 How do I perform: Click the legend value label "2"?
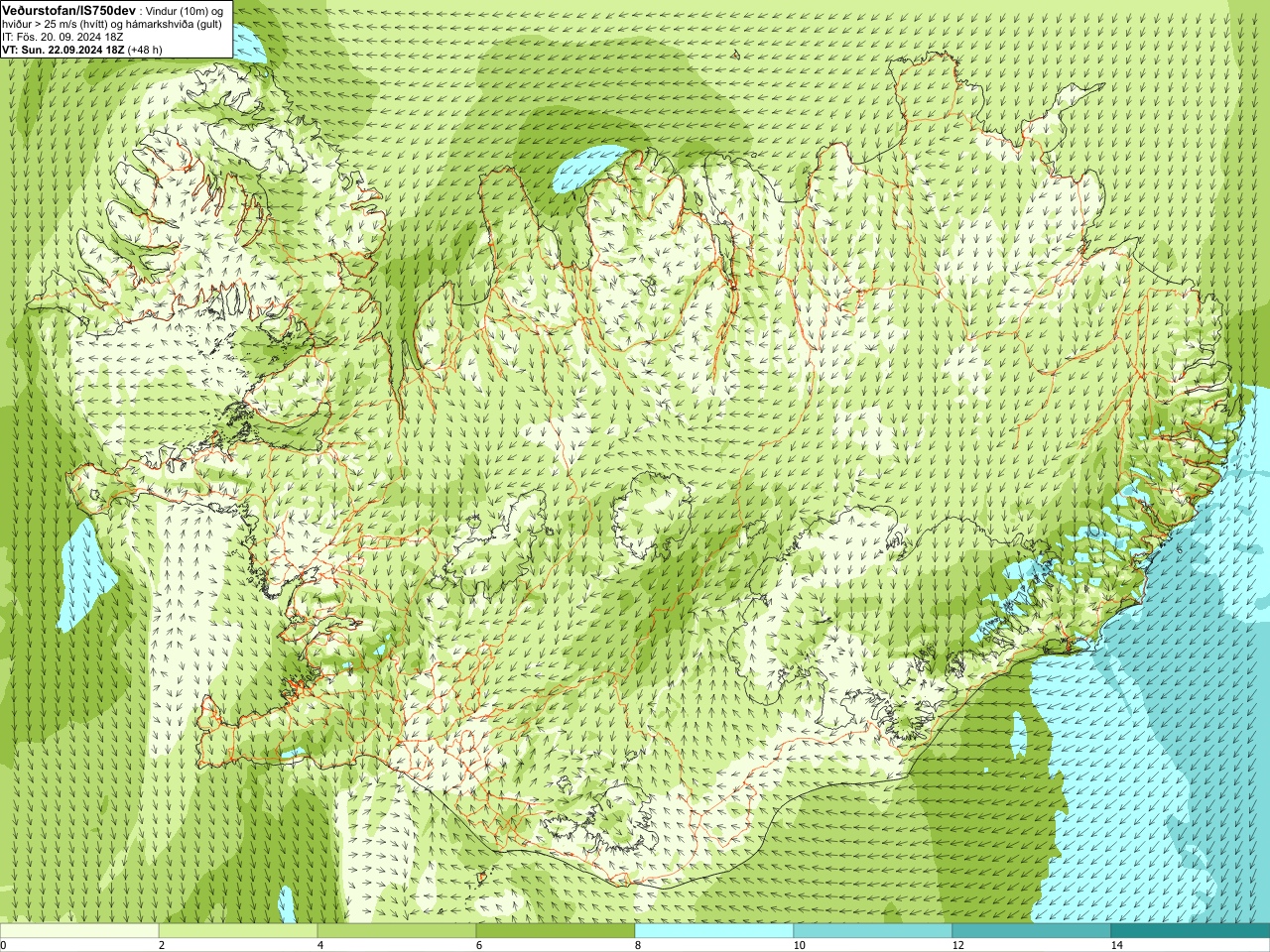[x=162, y=945]
